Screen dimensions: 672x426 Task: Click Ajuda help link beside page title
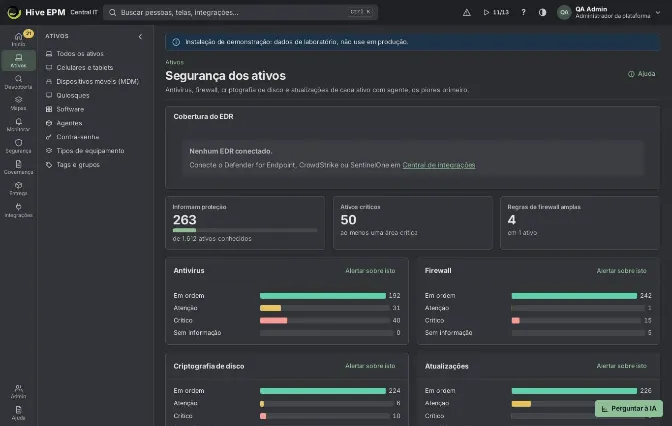642,74
